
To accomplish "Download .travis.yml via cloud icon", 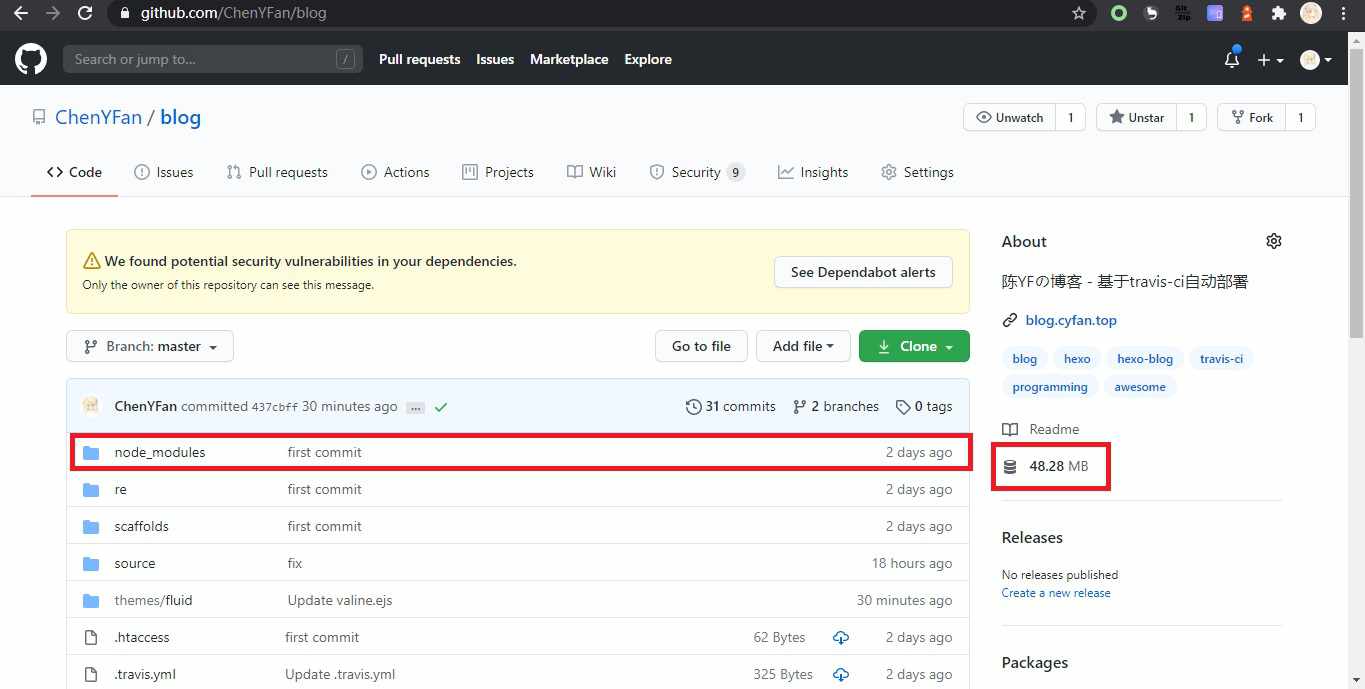I will point(841,675).
